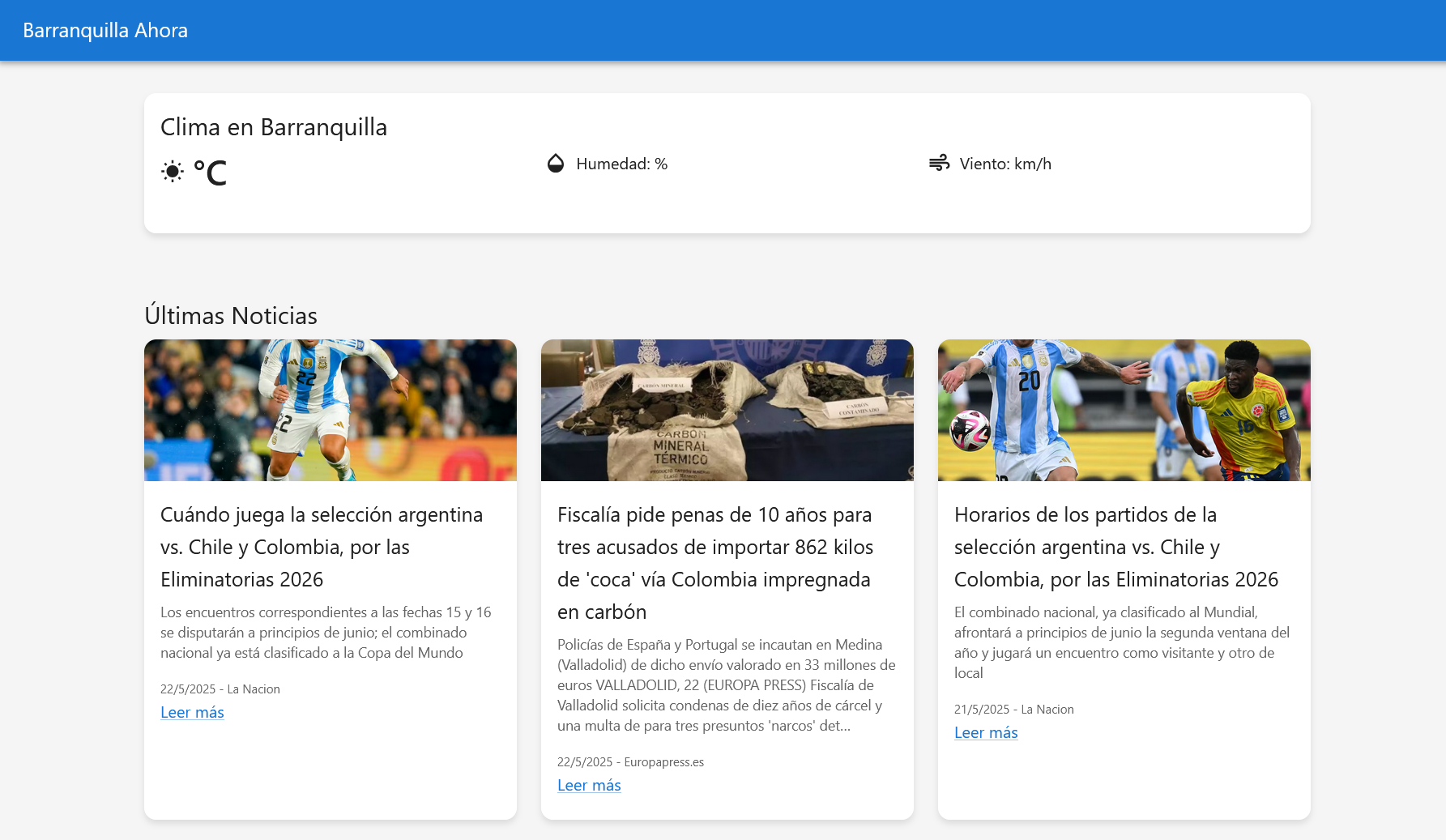Click the Barranquilla Ahora site title
The height and width of the screenshot is (840, 1446).
point(105,30)
